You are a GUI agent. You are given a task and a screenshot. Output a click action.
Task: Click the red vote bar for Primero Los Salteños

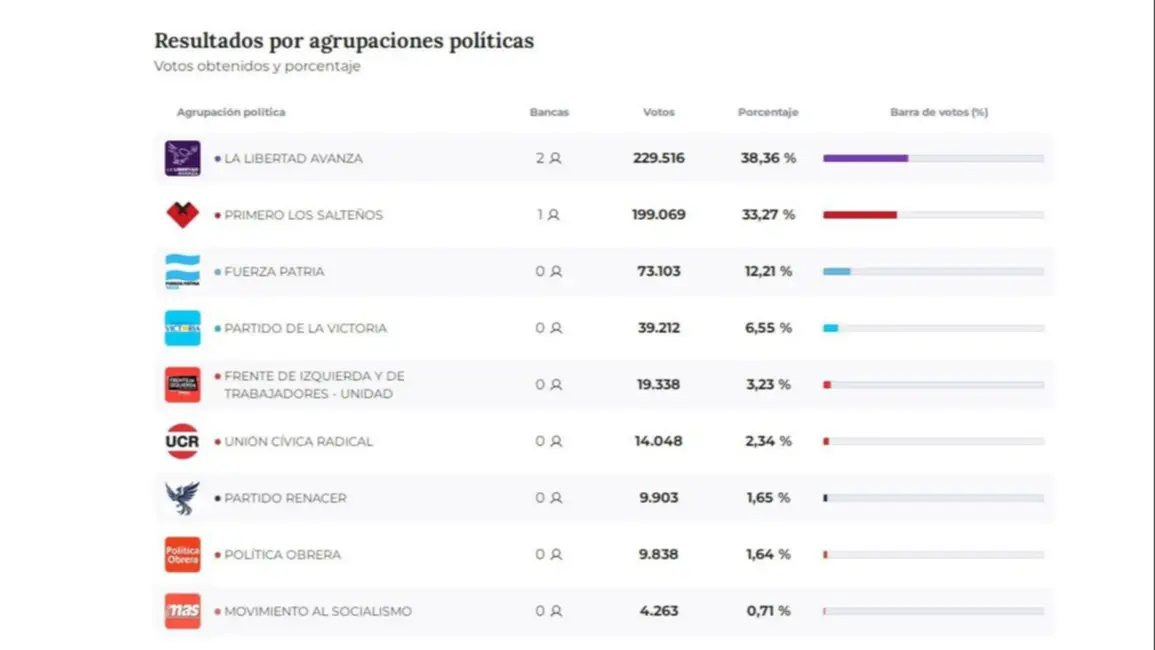860,215
